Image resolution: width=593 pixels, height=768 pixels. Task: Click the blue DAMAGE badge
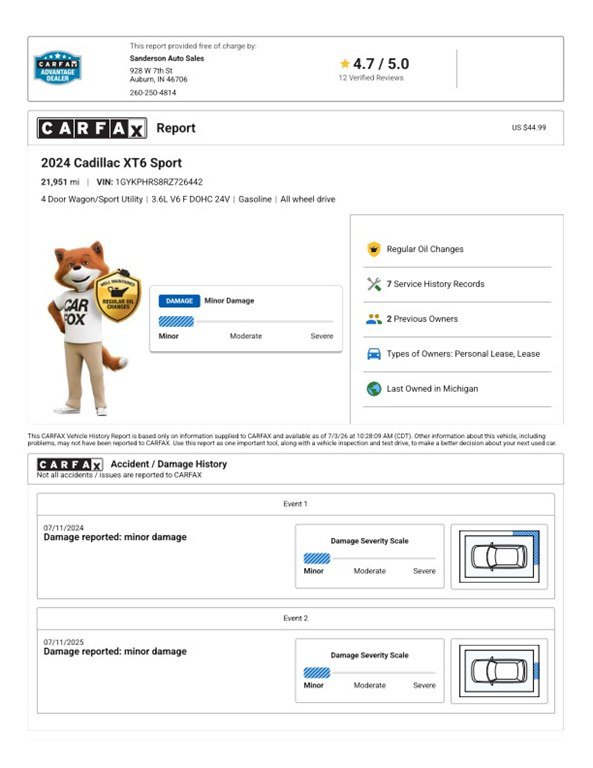(x=179, y=301)
